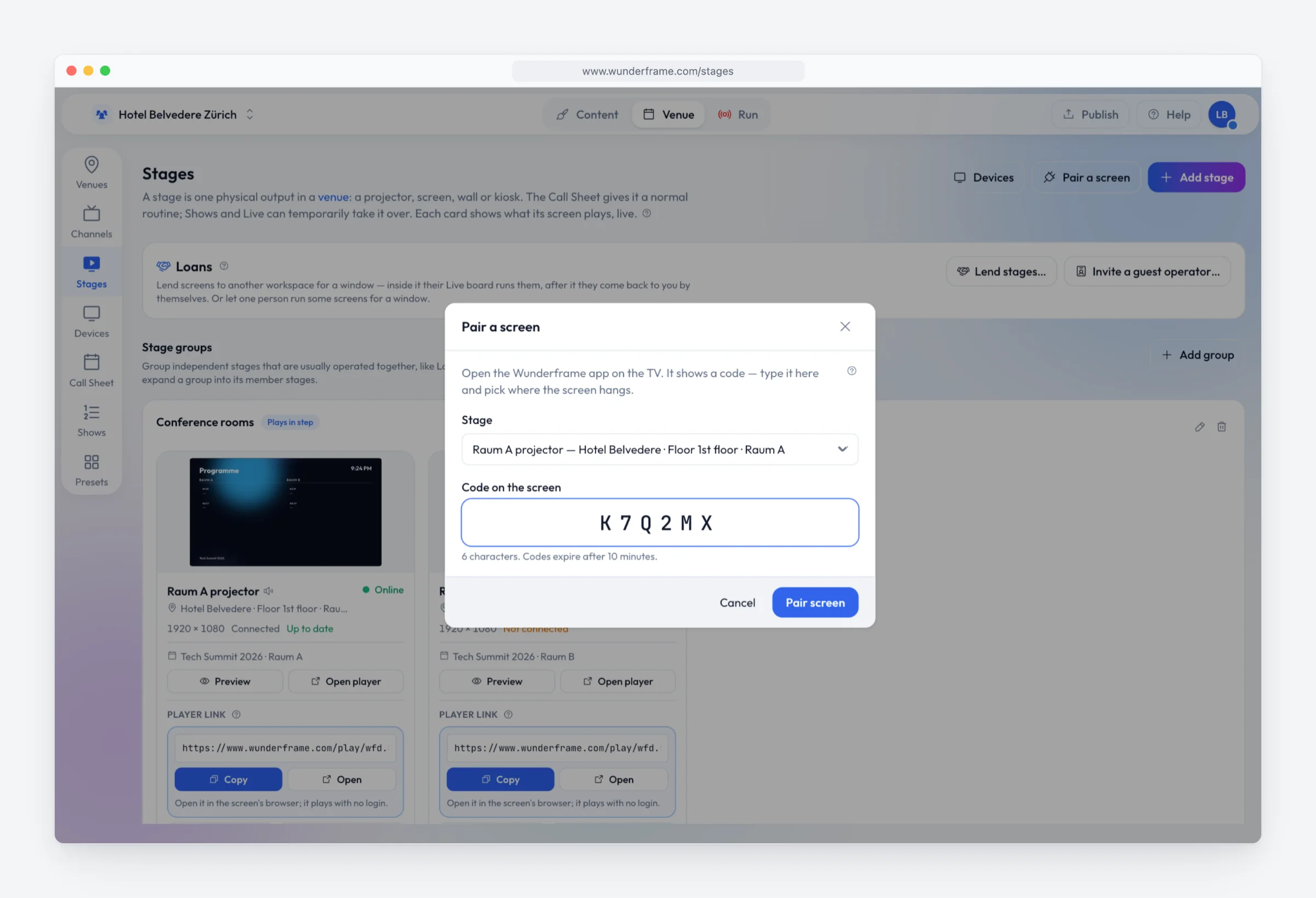
Task: Switch to the Content tab
Action: click(x=587, y=115)
